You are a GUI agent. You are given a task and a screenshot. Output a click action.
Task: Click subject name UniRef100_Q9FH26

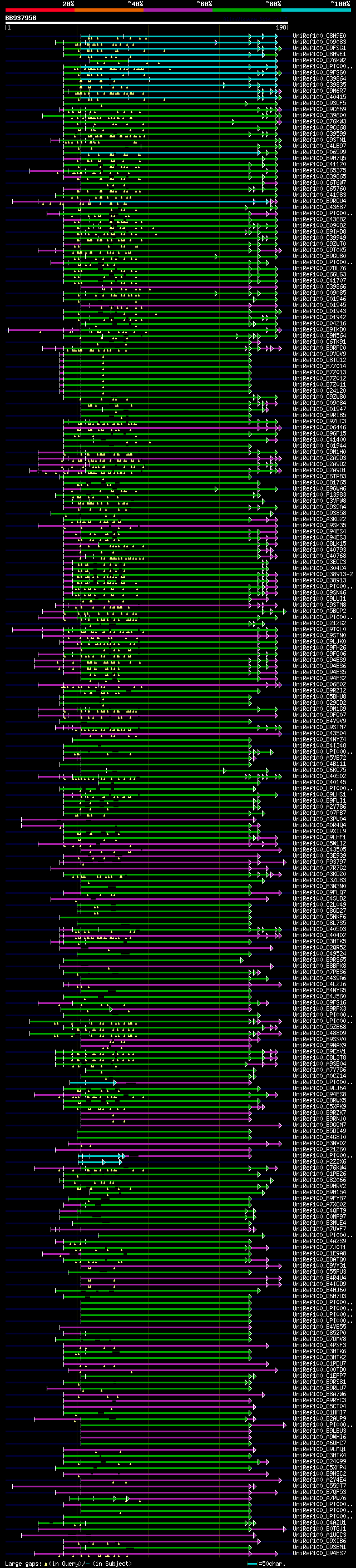(x=319, y=647)
